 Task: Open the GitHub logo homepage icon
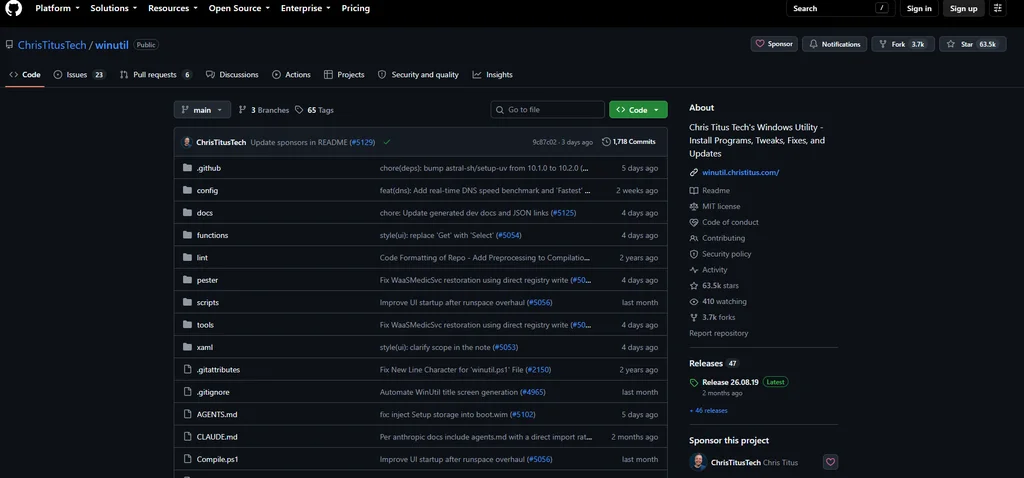14,8
